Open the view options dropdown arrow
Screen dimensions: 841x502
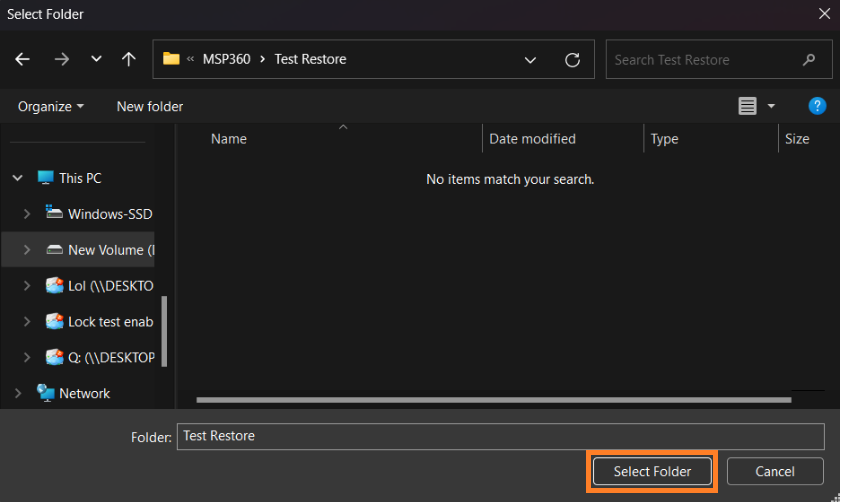pyautogui.click(x=771, y=106)
